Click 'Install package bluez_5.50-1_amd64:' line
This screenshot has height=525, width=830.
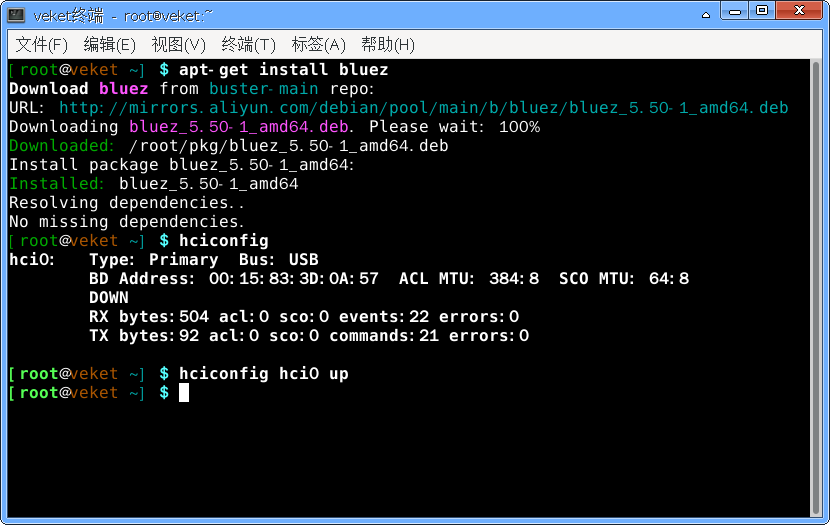pyautogui.click(x=182, y=165)
